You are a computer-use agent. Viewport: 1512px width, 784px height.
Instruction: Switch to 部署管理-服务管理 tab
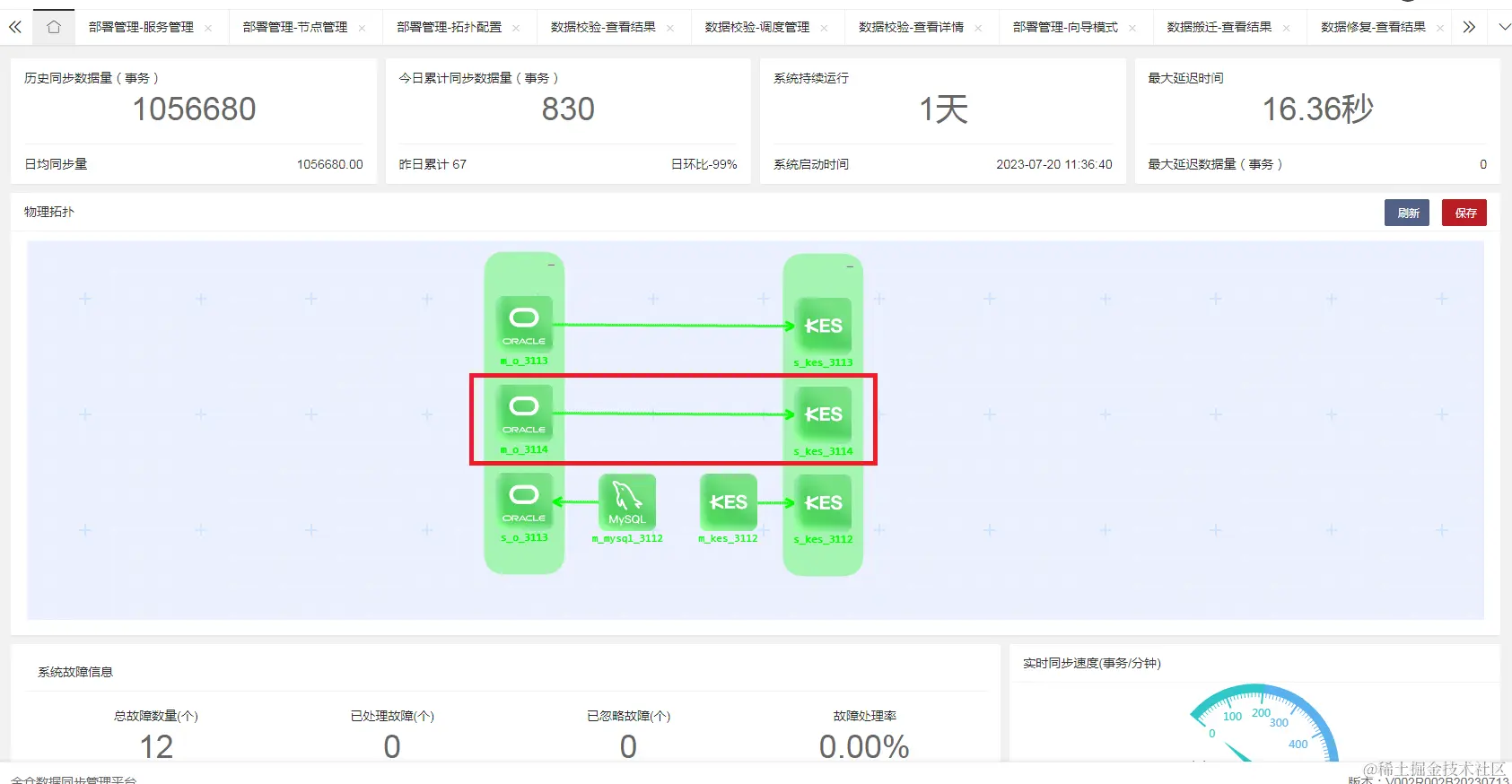tap(141, 27)
